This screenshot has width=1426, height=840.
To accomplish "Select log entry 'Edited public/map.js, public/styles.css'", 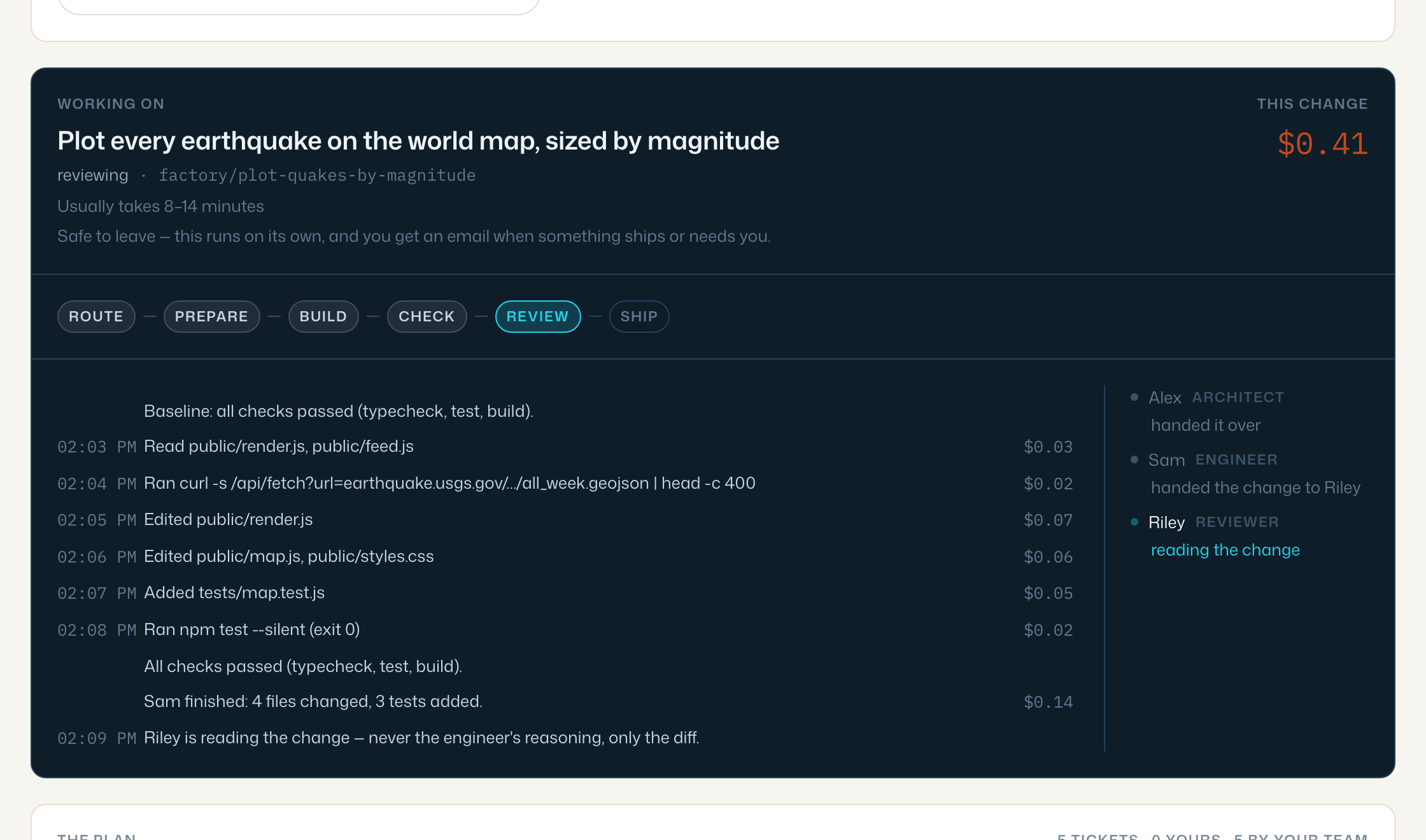I will click(289, 557).
